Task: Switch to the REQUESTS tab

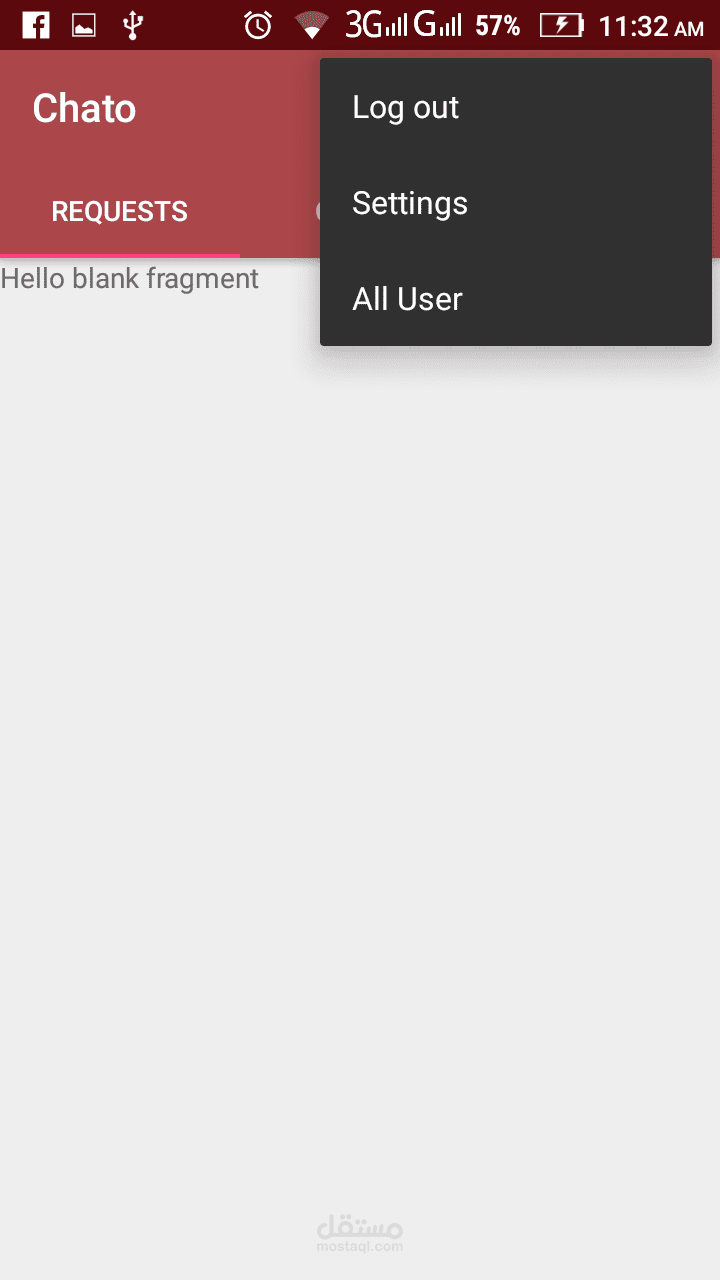Action: pyautogui.click(x=120, y=212)
